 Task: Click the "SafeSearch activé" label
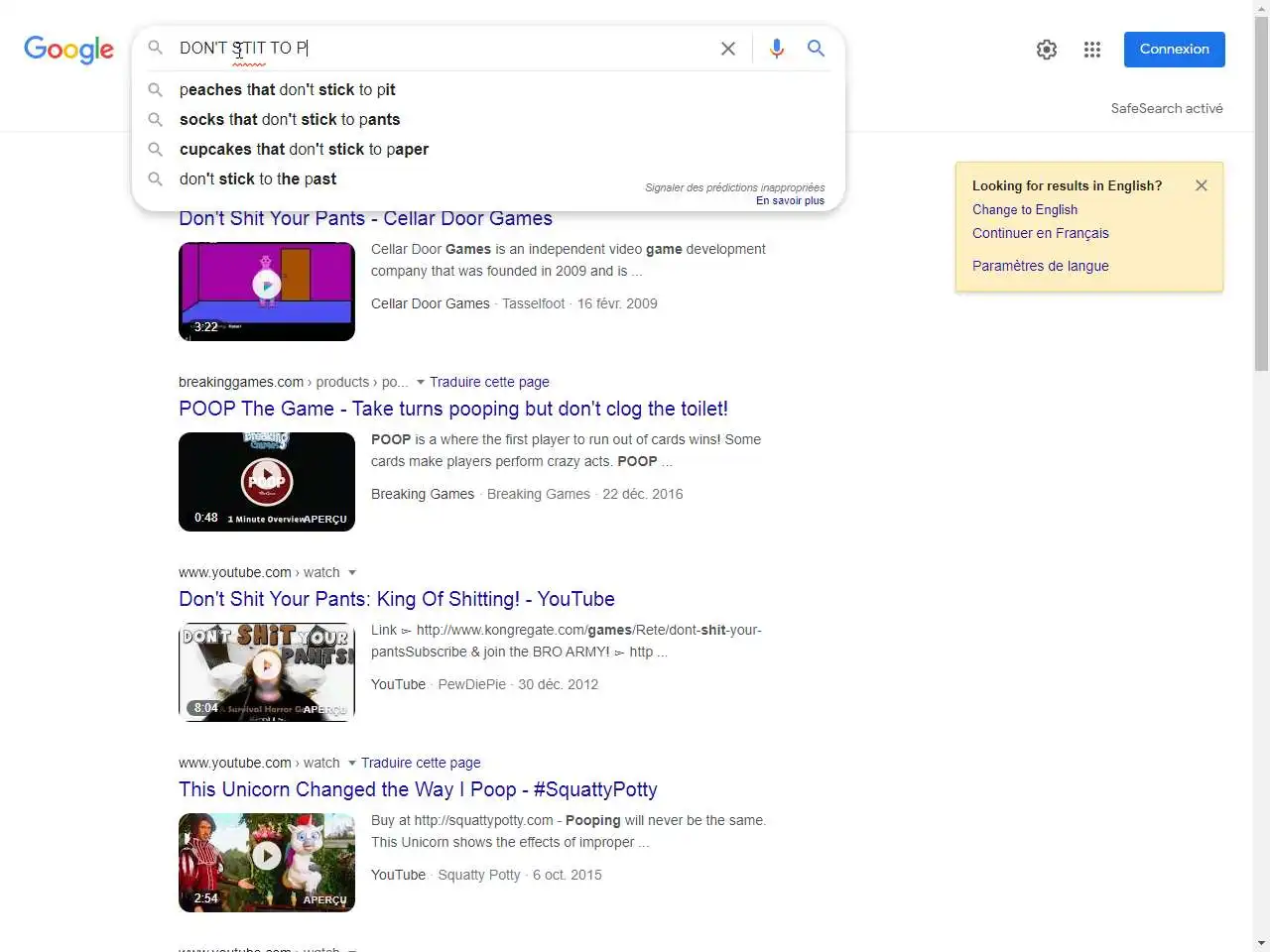coord(1167,108)
